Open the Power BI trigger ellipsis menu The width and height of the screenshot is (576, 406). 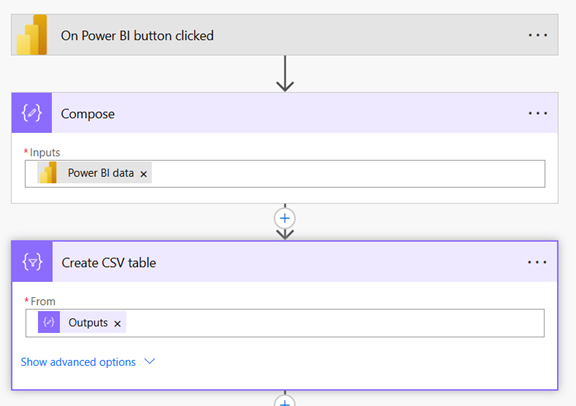click(x=538, y=35)
